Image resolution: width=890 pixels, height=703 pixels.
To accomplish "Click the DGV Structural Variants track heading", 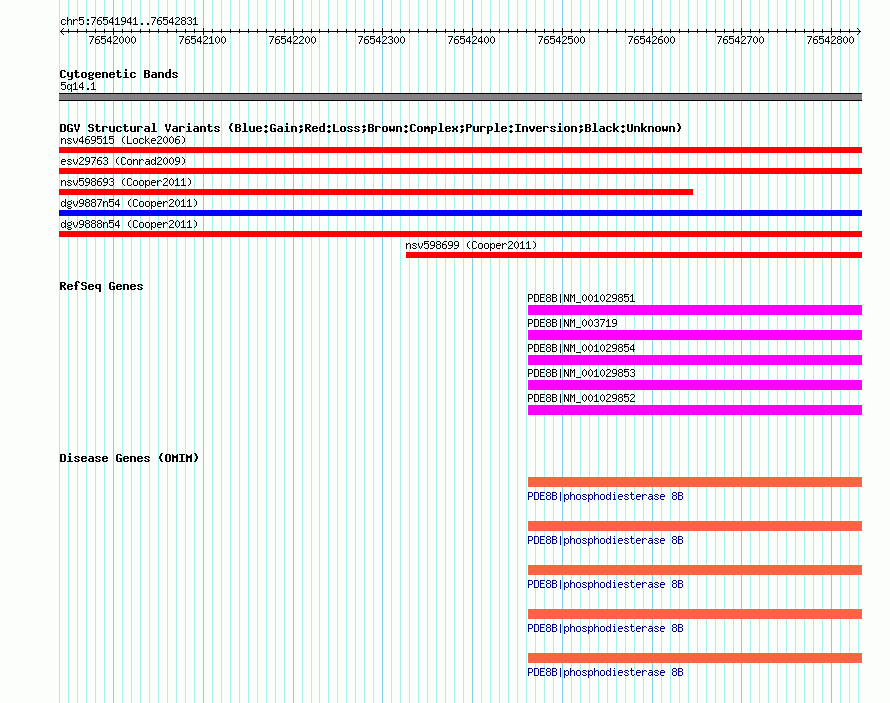I will [x=371, y=128].
